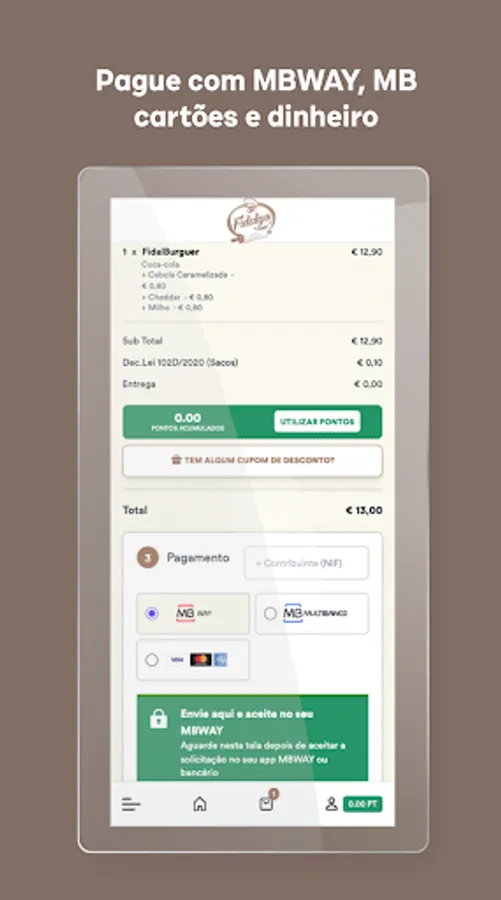This screenshot has height=900, width=501.
Task: Select credit card payment radio button
Action: coord(152,660)
